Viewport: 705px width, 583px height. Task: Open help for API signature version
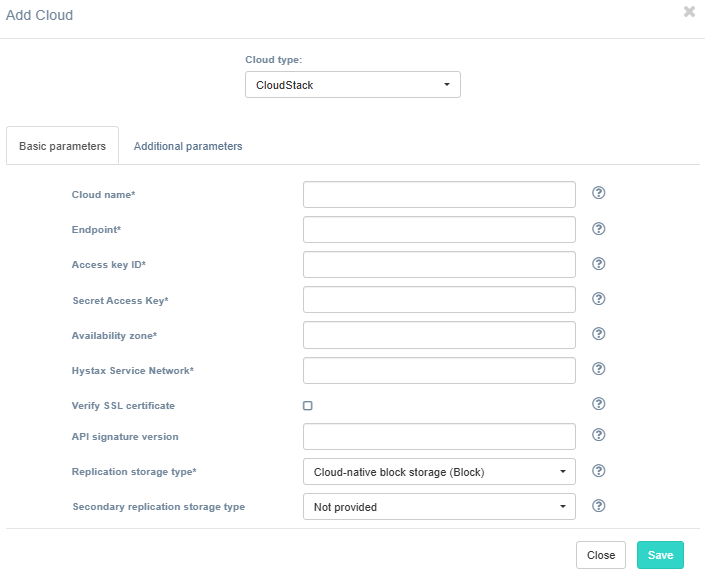pyautogui.click(x=598, y=435)
